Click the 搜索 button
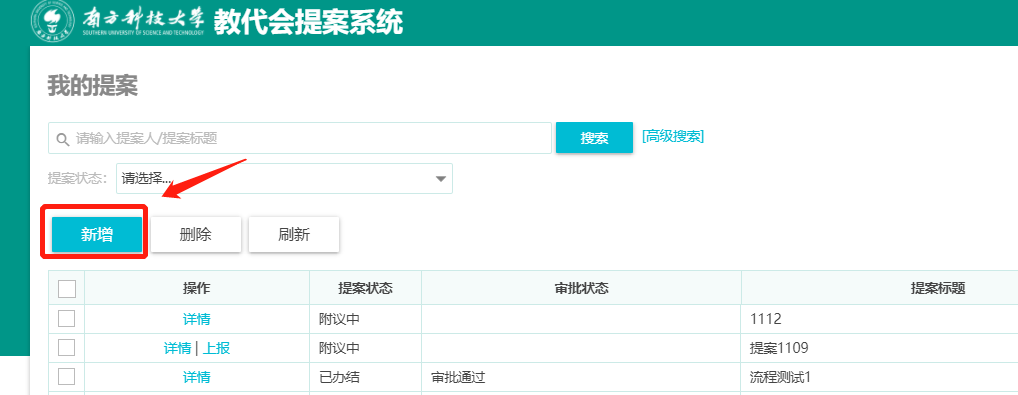This screenshot has width=1018, height=395. [x=594, y=138]
